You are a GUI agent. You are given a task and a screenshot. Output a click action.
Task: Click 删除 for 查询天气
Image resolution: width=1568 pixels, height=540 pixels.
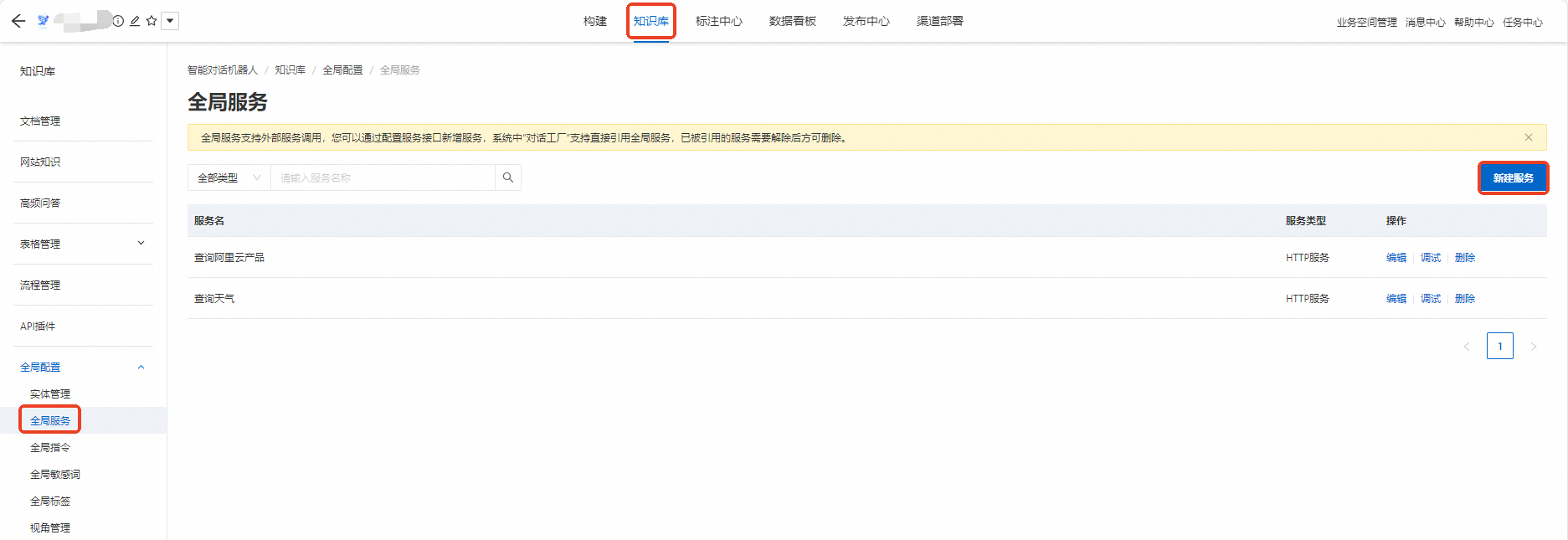1465,299
